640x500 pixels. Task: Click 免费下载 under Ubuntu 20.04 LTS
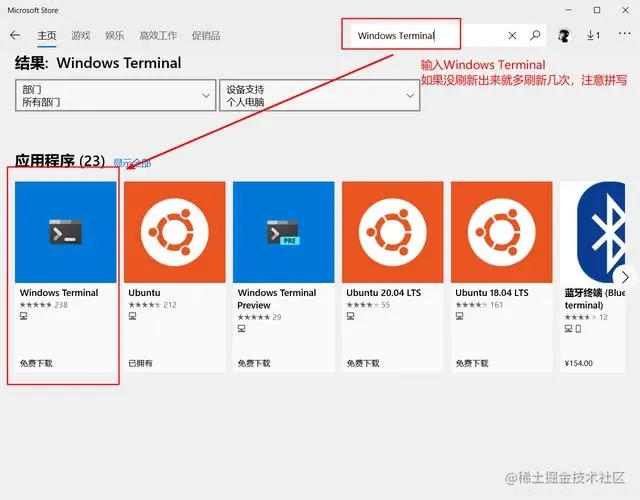(x=363, y=363)
